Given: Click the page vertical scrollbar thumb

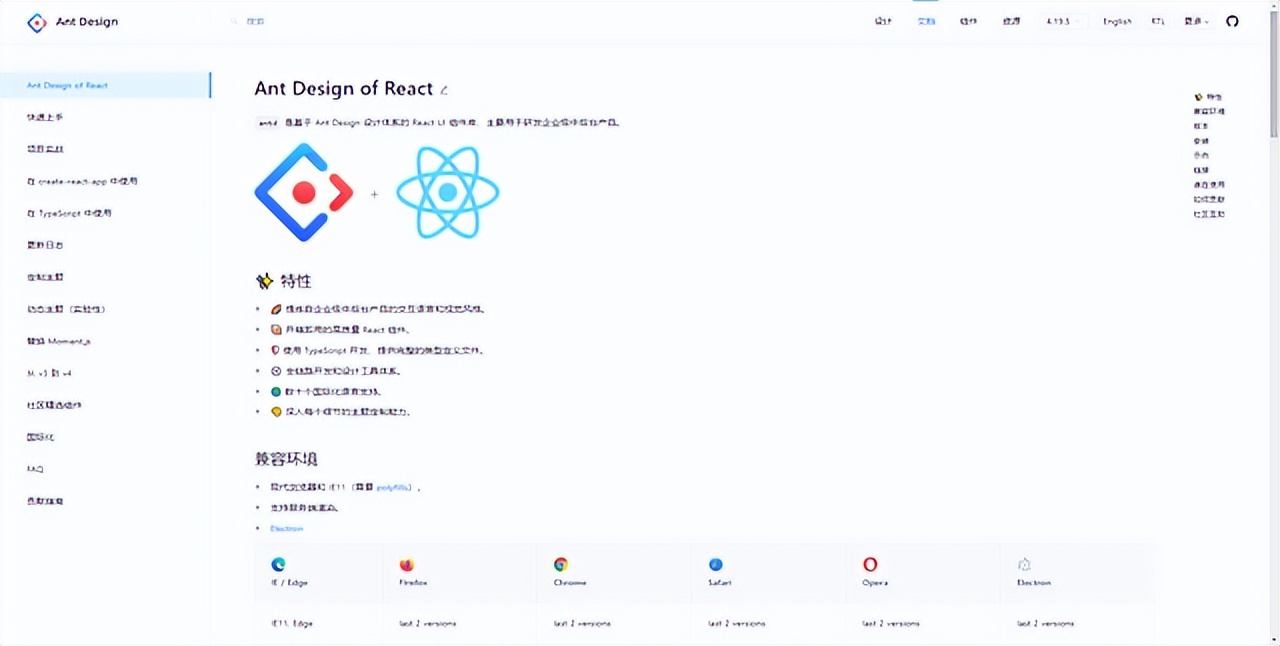Looking at the screenshot, I should click(x=1274, y=72).
